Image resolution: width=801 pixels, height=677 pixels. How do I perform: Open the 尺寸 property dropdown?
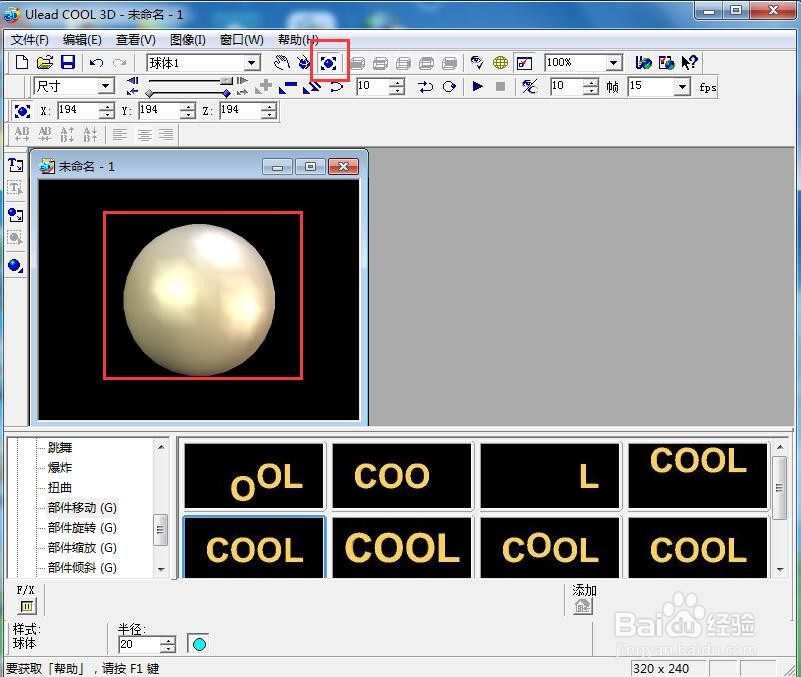106,86
